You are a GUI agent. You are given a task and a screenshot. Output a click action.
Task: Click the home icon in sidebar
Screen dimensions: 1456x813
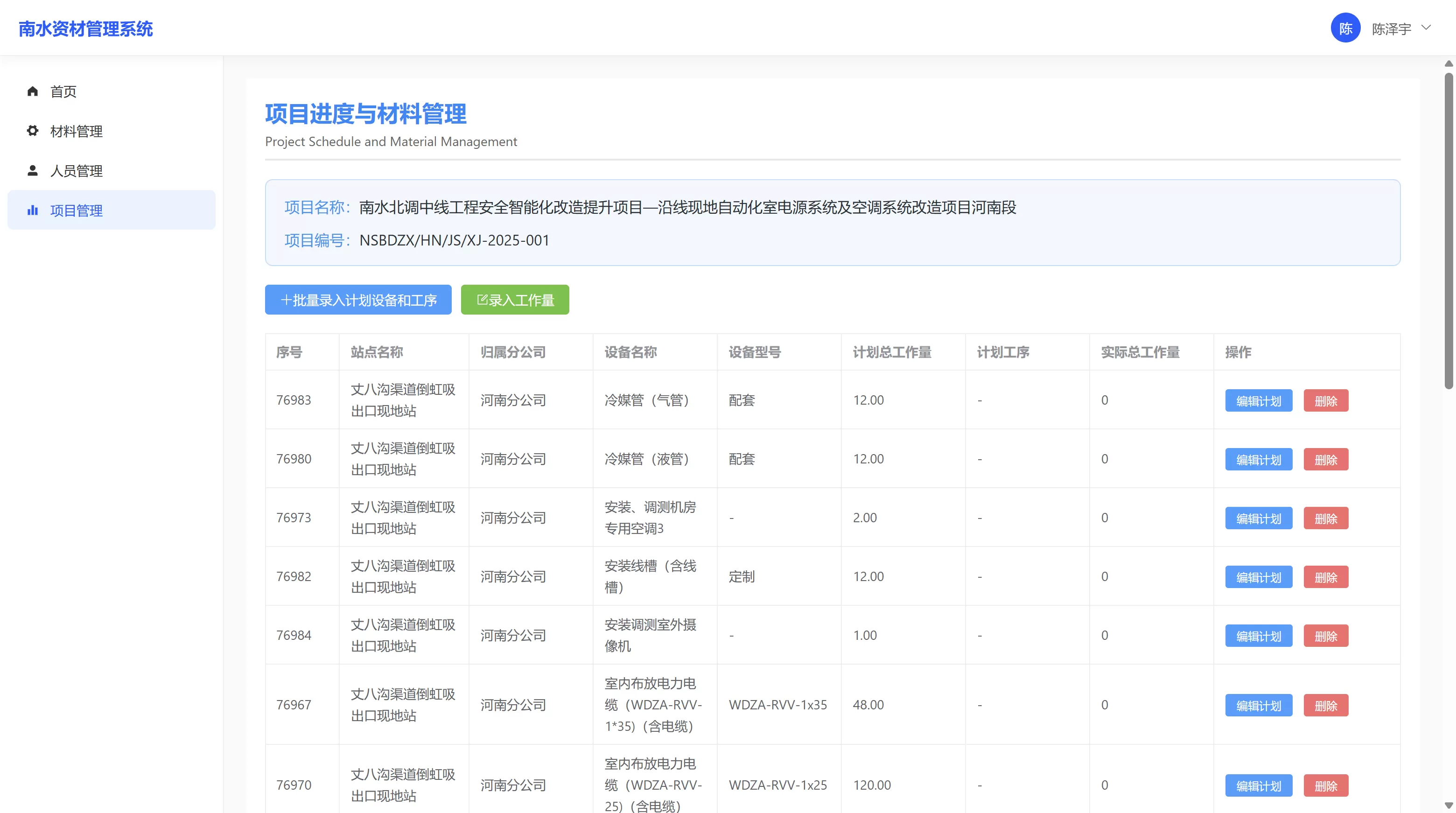point(32,91)
